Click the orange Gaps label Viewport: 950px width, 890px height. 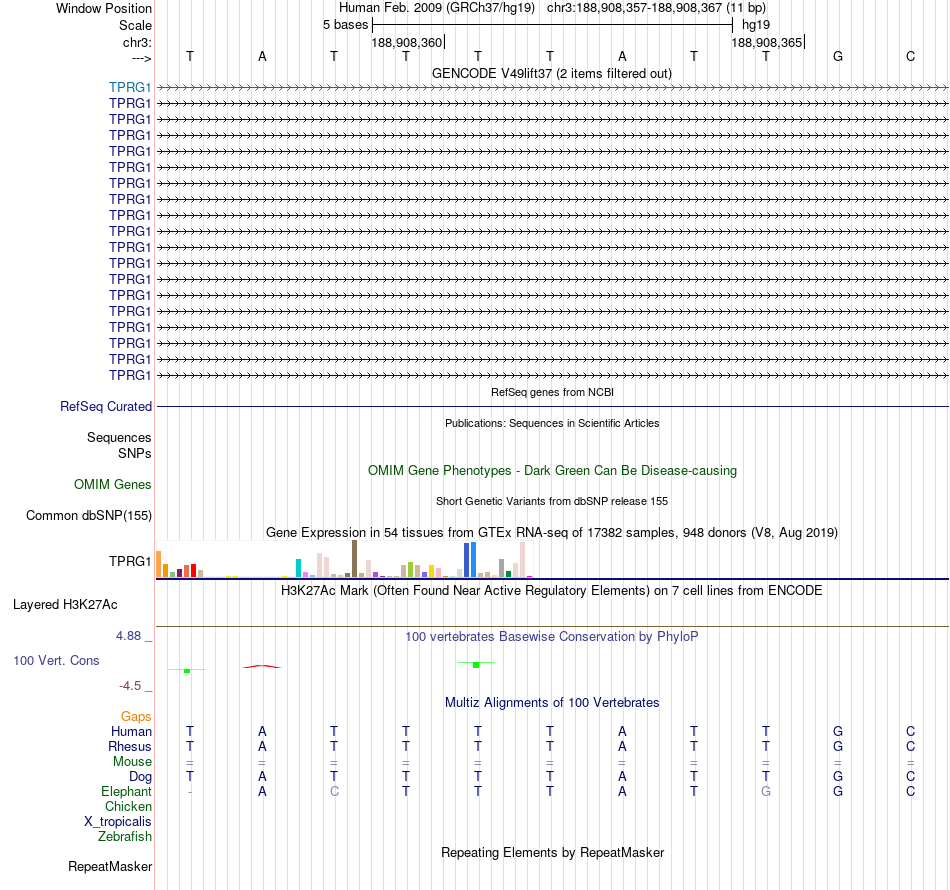136,717
